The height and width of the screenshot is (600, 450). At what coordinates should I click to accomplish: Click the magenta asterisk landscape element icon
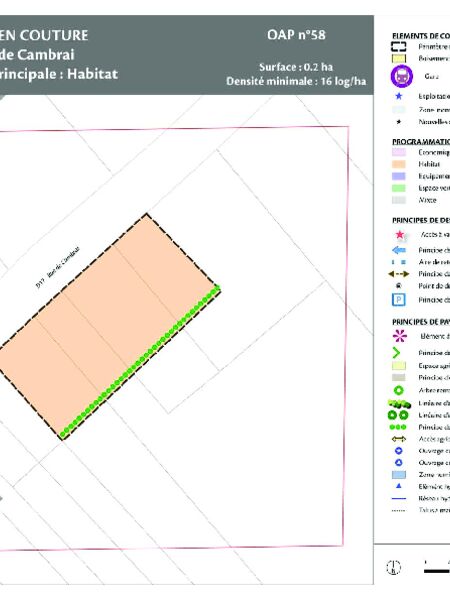coord(400,336)
